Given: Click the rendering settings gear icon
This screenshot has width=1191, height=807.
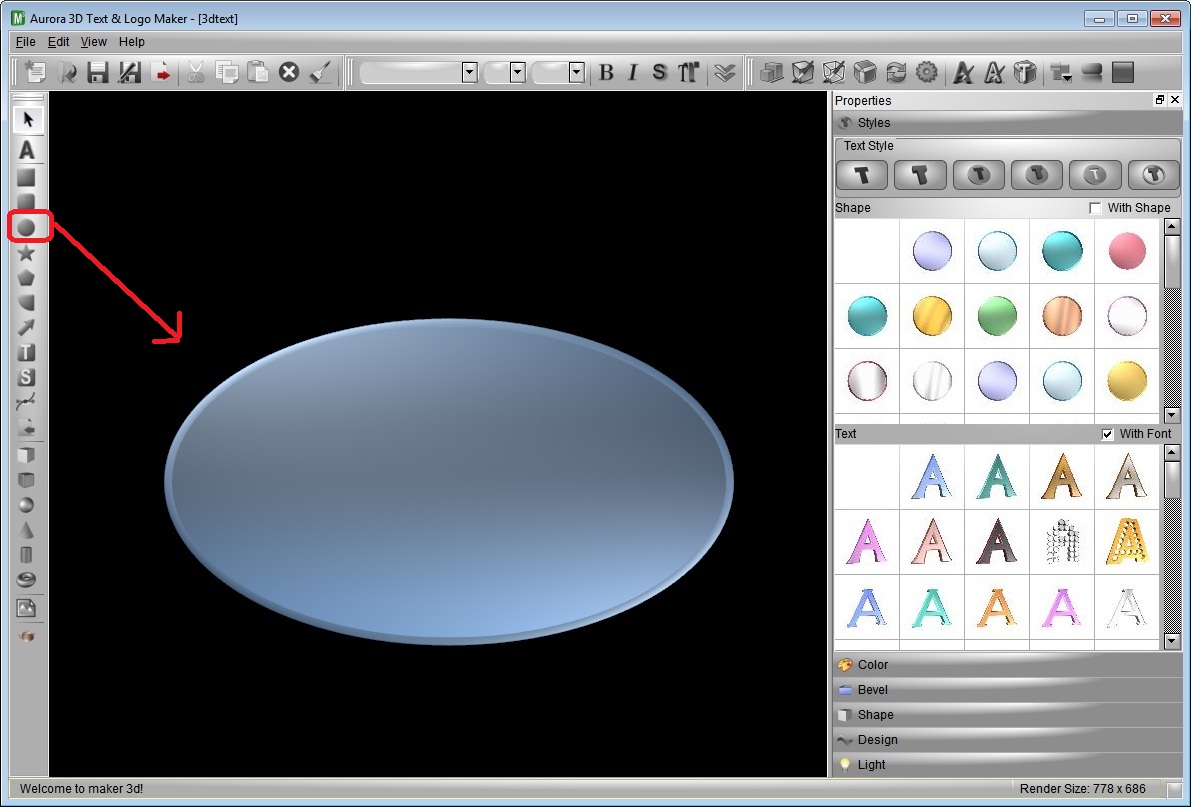Looking at the screenshot, I should pyautogui.click(x=927, y=72).
